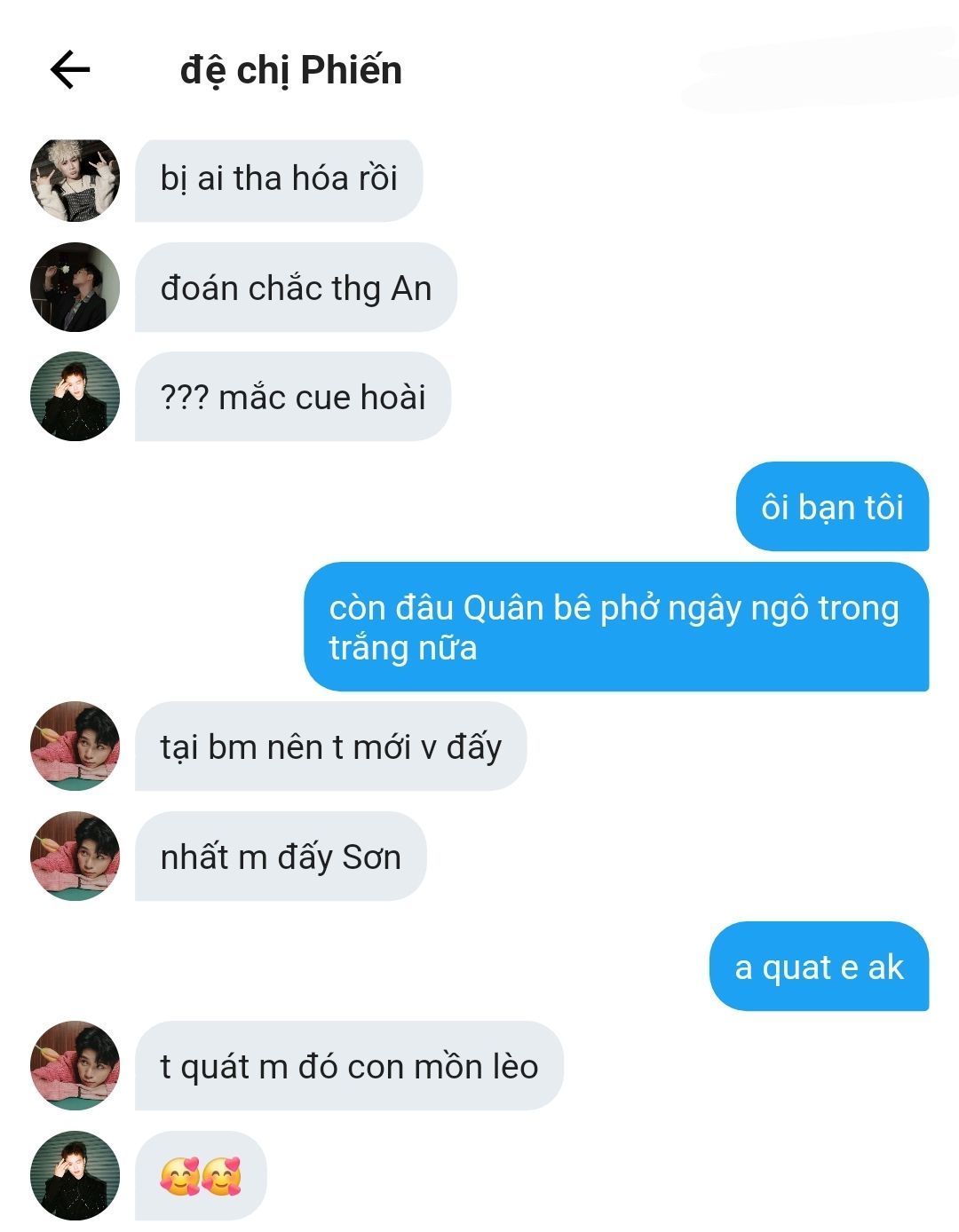
Task: Open avatar next to 'tại bm nên t mới v đấy'
Action: tap(75, 746)
